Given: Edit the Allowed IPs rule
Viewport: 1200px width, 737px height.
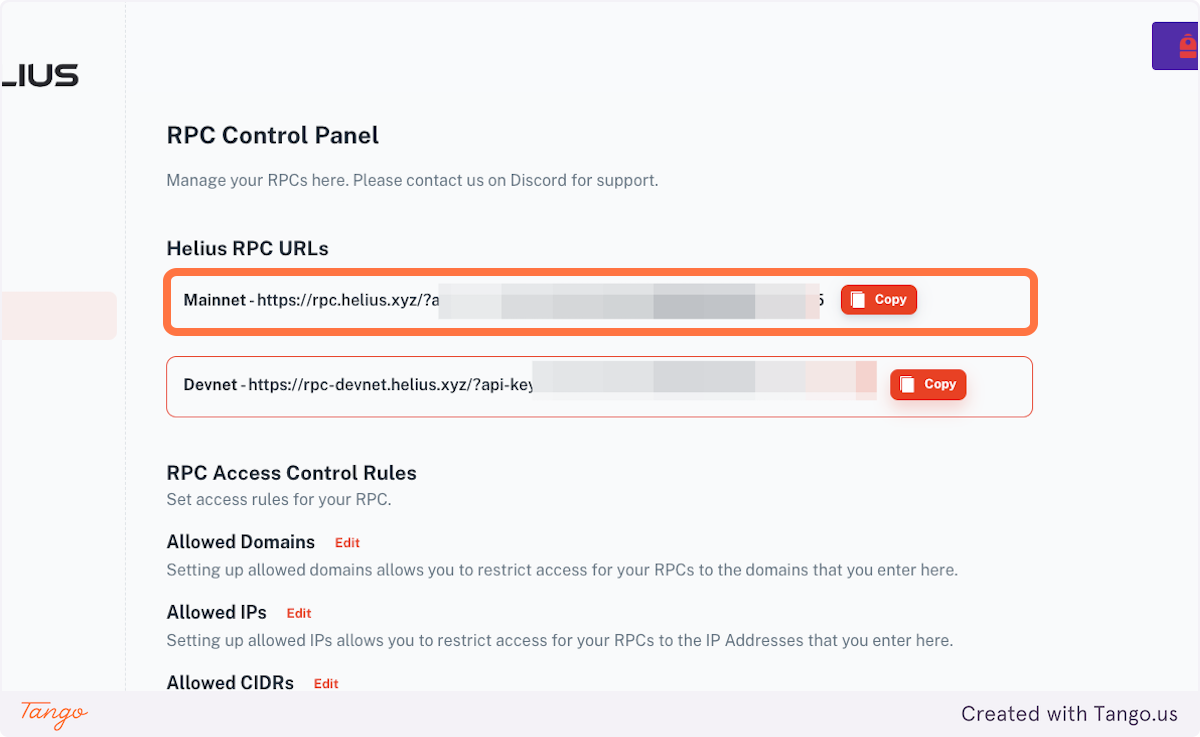Looking at the screenshot, I should point(298,612).
